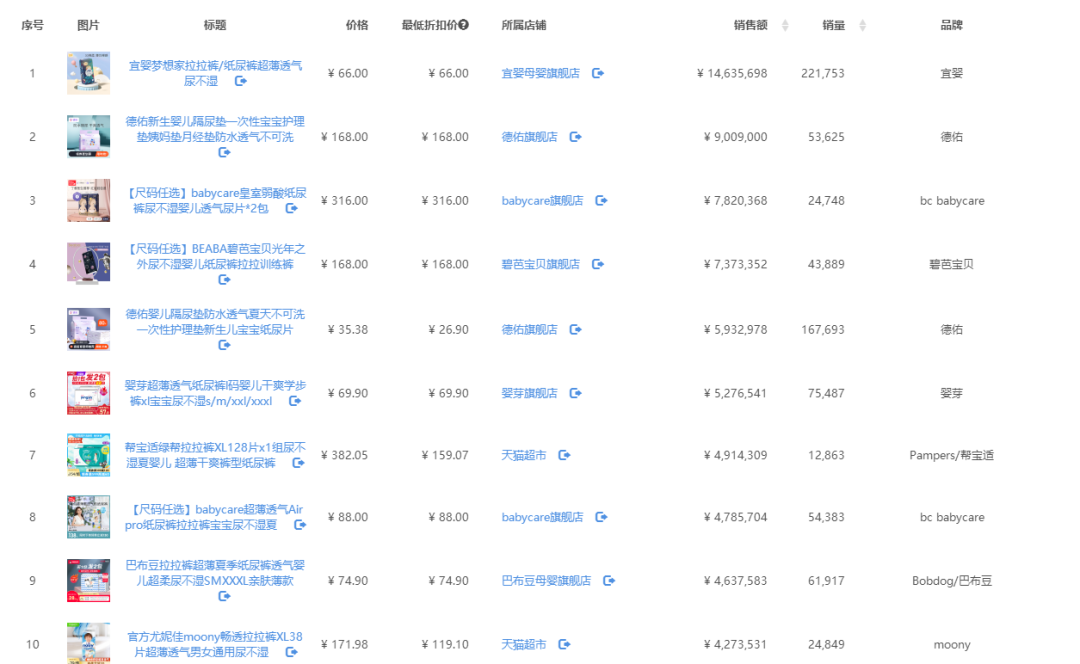Viewport: 1080px width, 664px height.
Task: Open 婴芽超薄透气纸尿裤 product title link
Action: click(215, 393)
